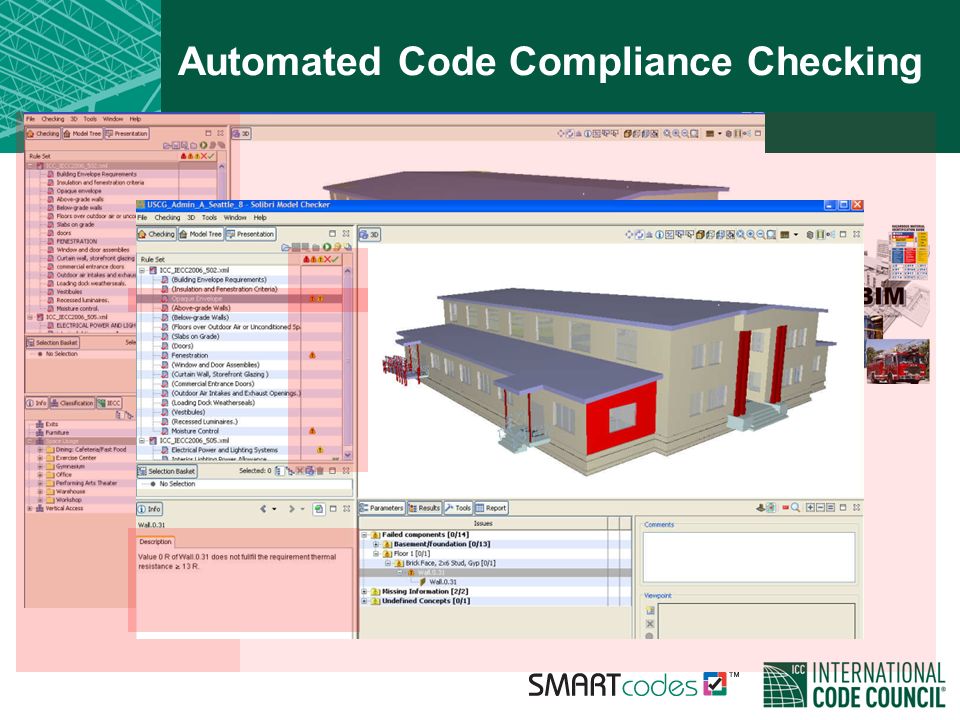Click the maximize-panel icon of the 3D view
960x720 pixels.
tap(843, 234)
